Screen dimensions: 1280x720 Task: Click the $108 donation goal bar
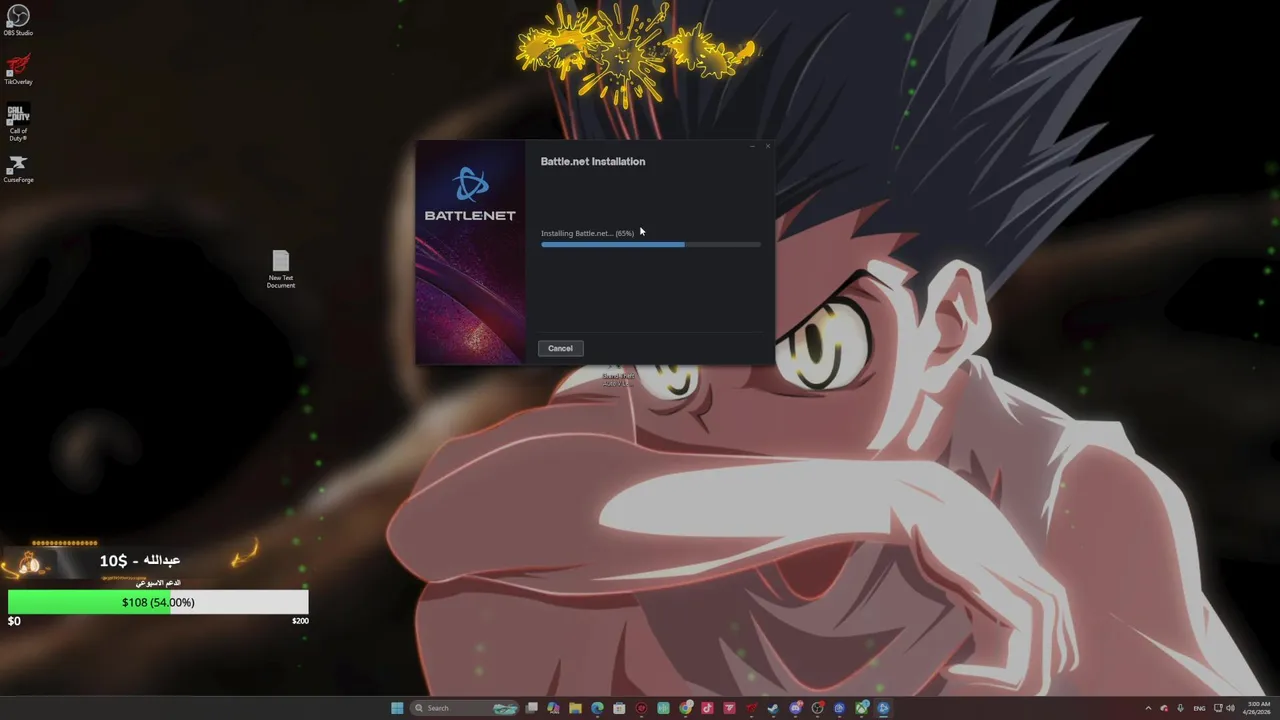coord(158,602)
